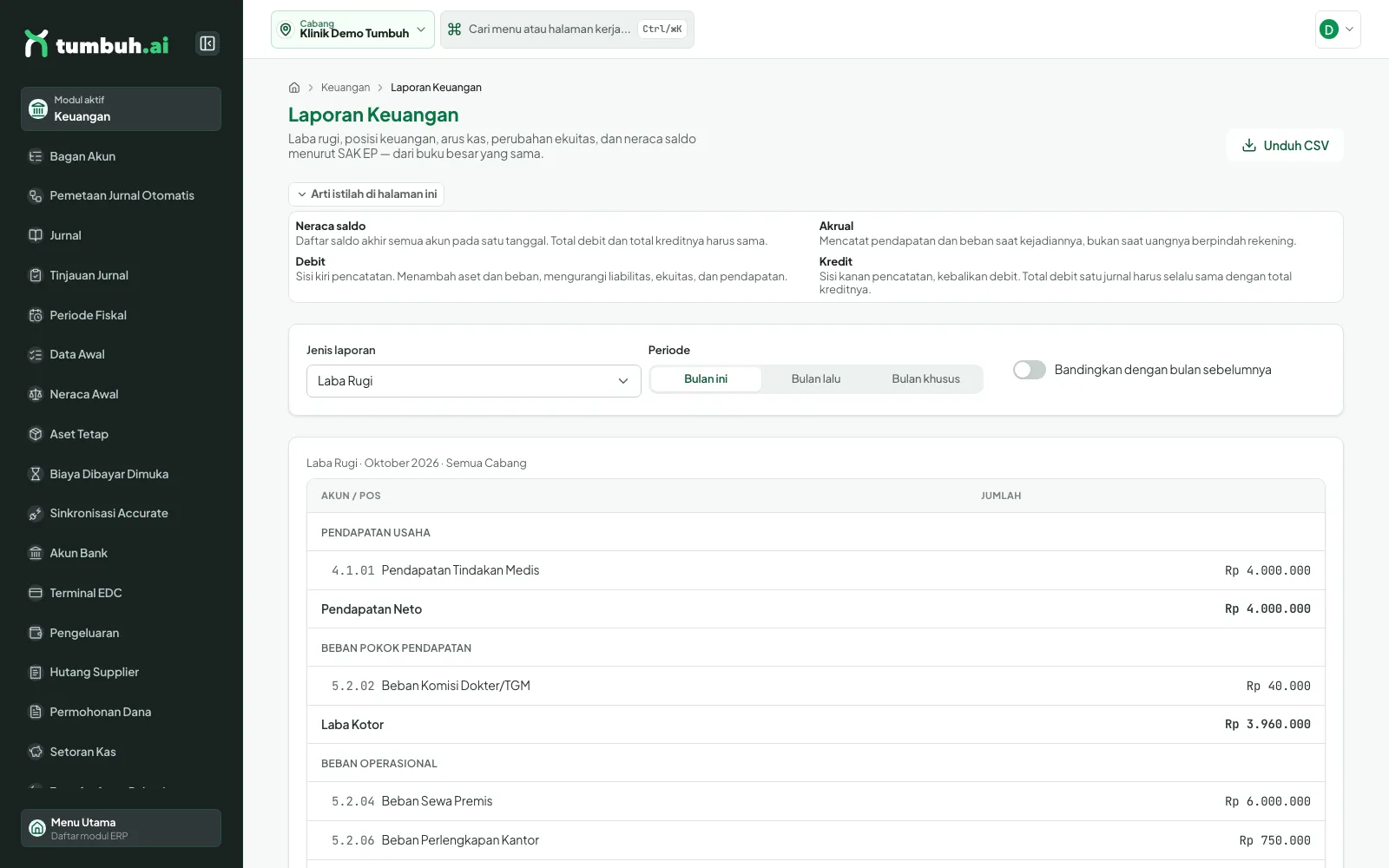Image resolution: width=1389 pixels, height=868 pixels.
Task: Click the Pendapatan Tindakan Medis row
Action: point(816,570)
